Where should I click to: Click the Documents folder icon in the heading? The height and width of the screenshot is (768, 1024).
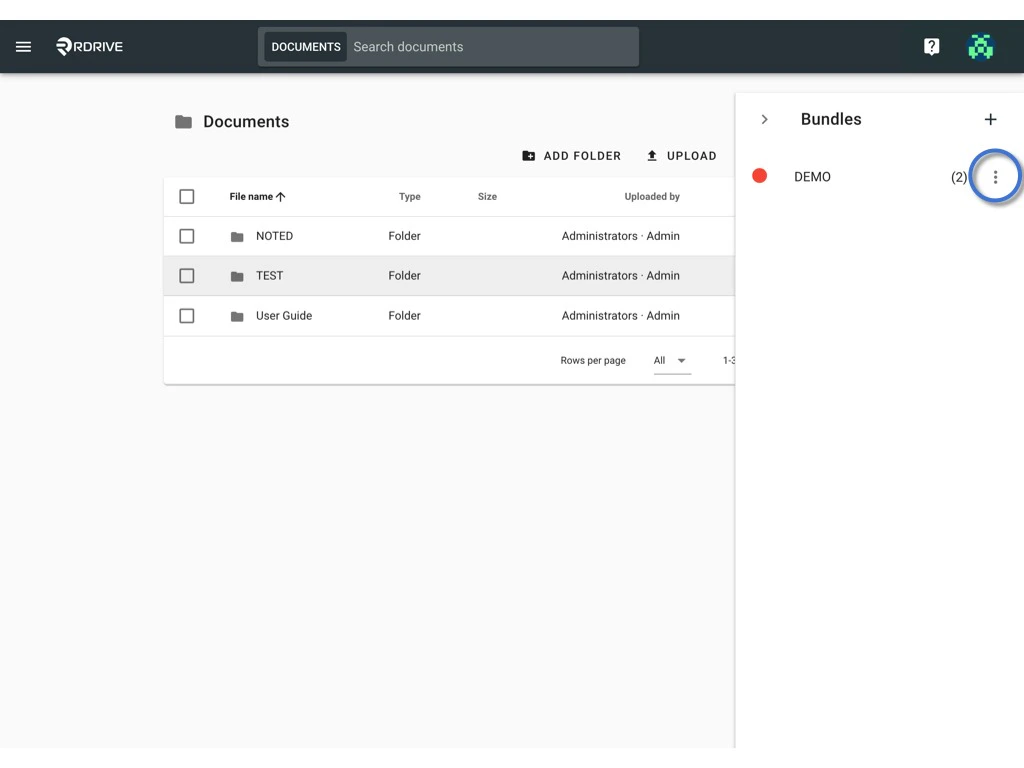(184, 121)
